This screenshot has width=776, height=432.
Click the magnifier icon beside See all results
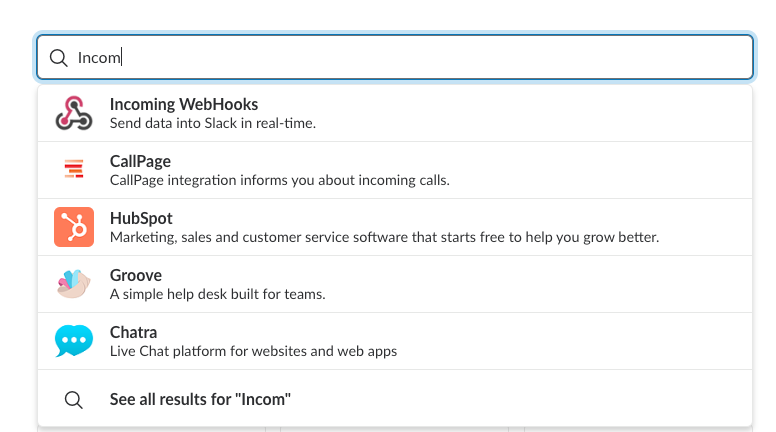[73, 399]
